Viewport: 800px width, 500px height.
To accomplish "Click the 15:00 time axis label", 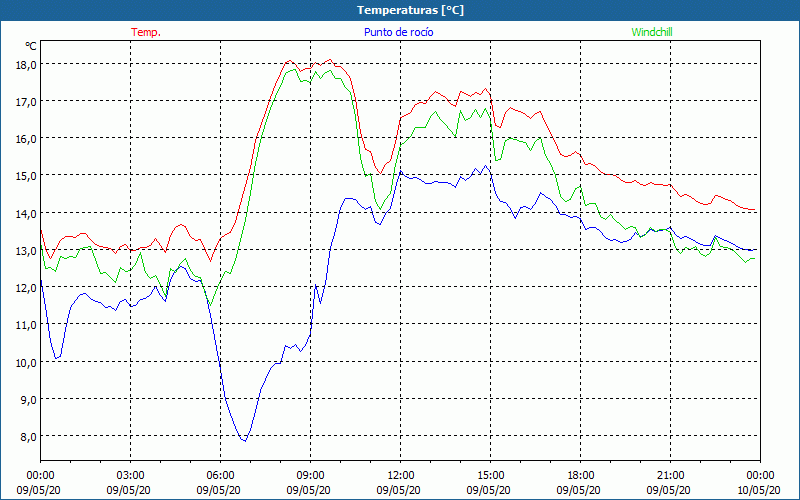I will coord(490,476).
